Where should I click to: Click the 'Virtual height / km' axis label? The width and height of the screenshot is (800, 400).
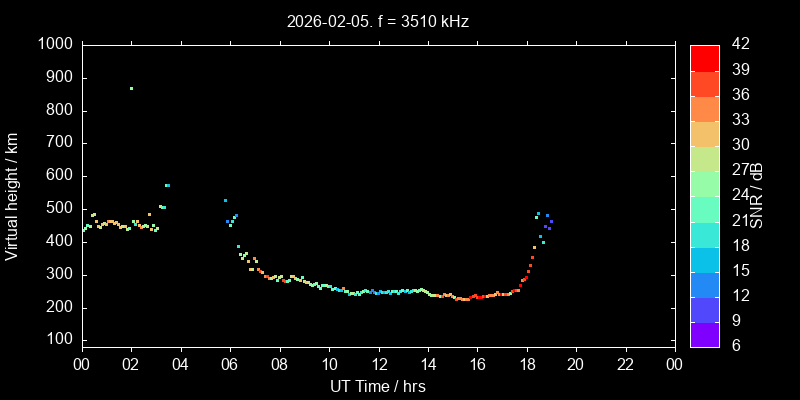click(12, 196)
